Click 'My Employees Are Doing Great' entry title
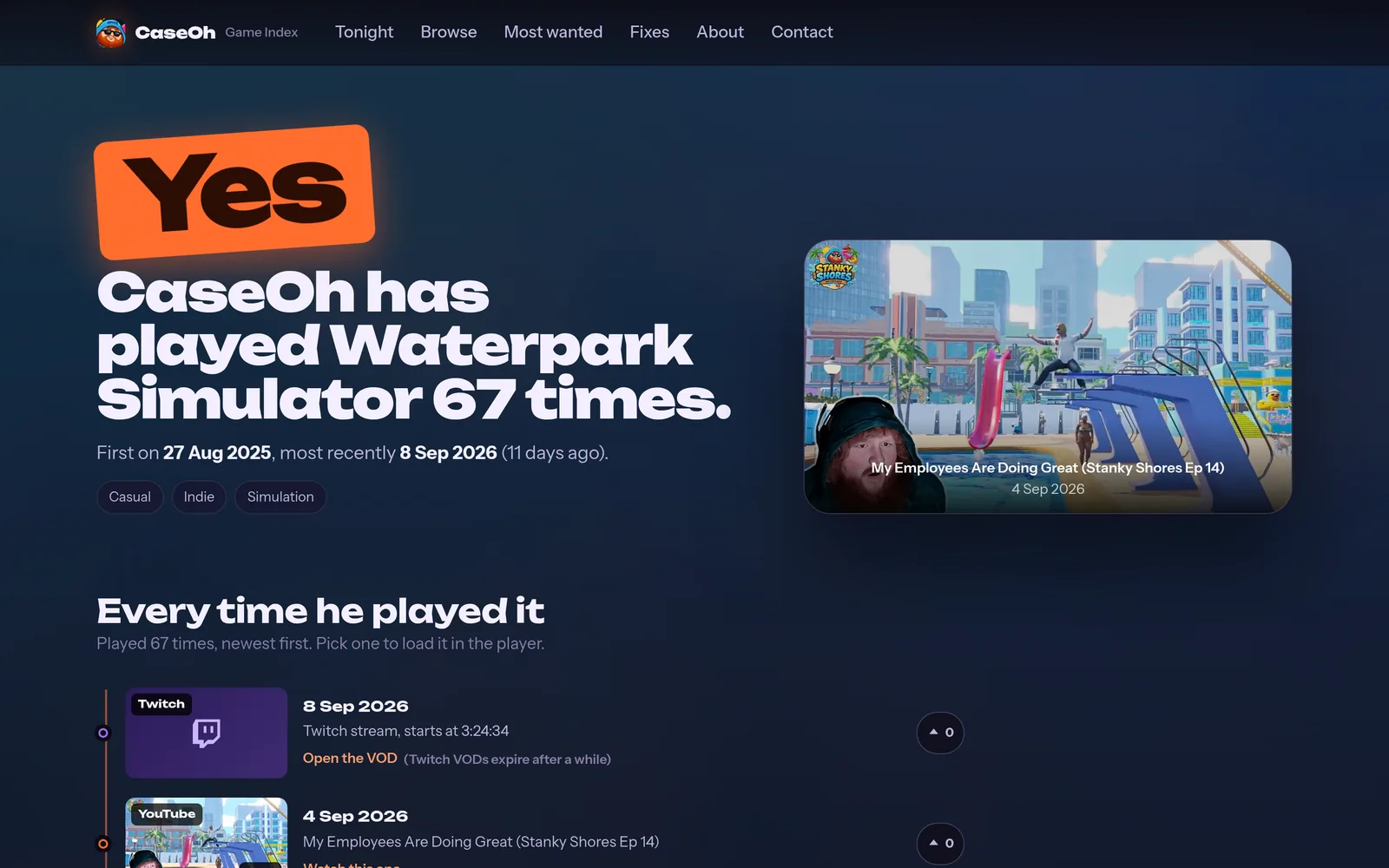The image size is (1389, 868). [x=481, y=842]
